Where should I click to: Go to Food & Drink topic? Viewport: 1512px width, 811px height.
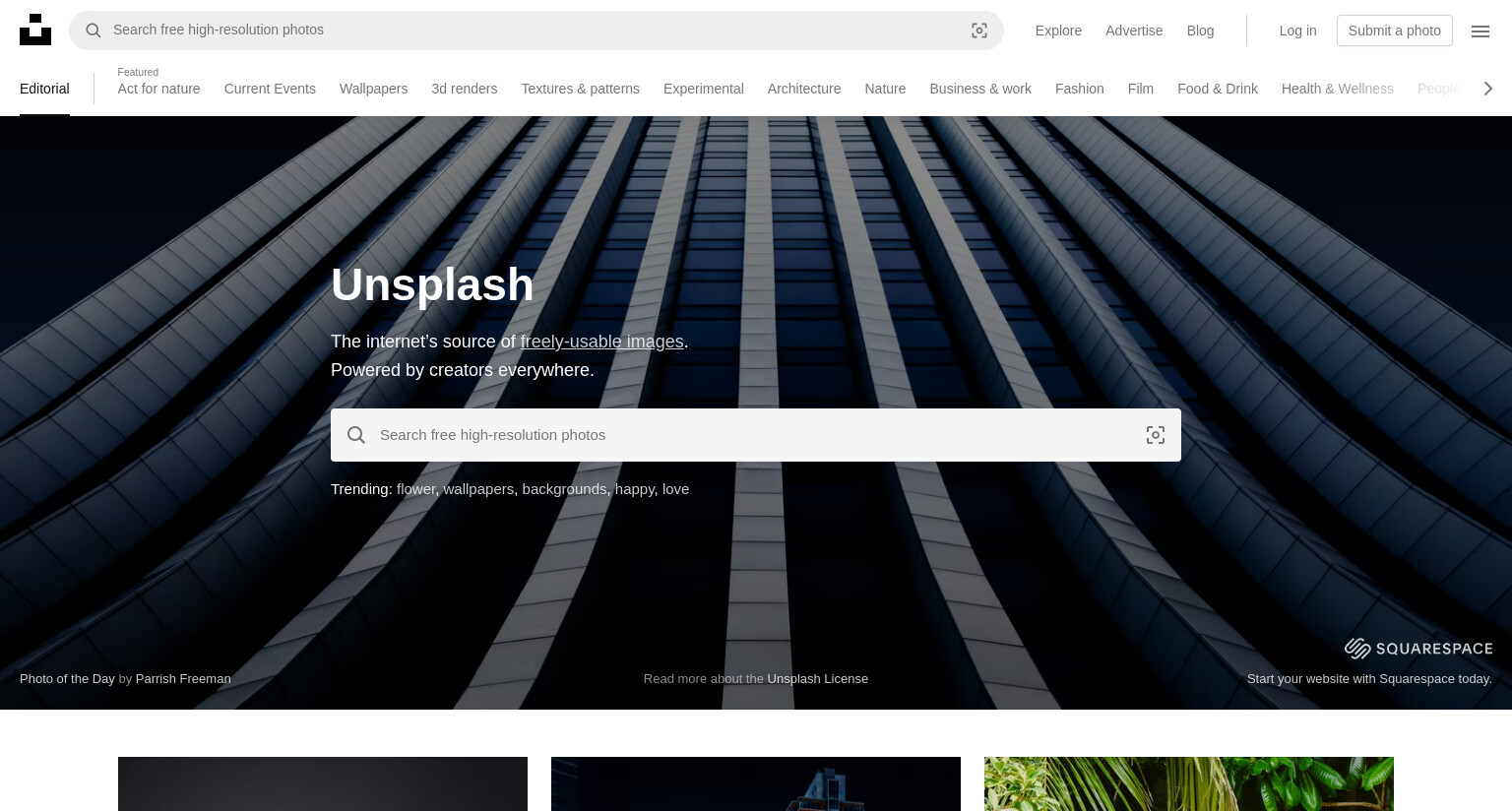pyautogui.click(x=1218, y=89)
